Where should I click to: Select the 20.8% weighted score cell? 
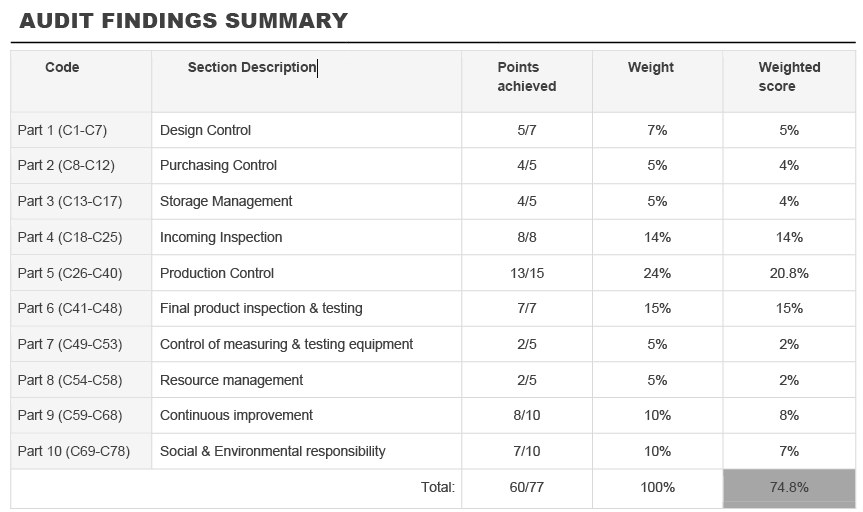(789, 273)
